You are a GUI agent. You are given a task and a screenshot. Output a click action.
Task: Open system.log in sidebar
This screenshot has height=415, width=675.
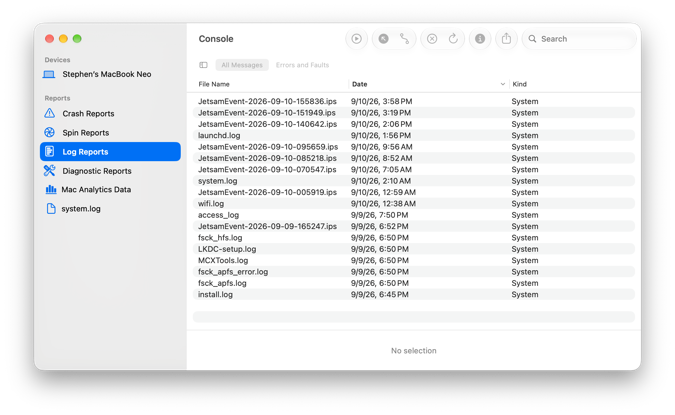coord(110,209)
